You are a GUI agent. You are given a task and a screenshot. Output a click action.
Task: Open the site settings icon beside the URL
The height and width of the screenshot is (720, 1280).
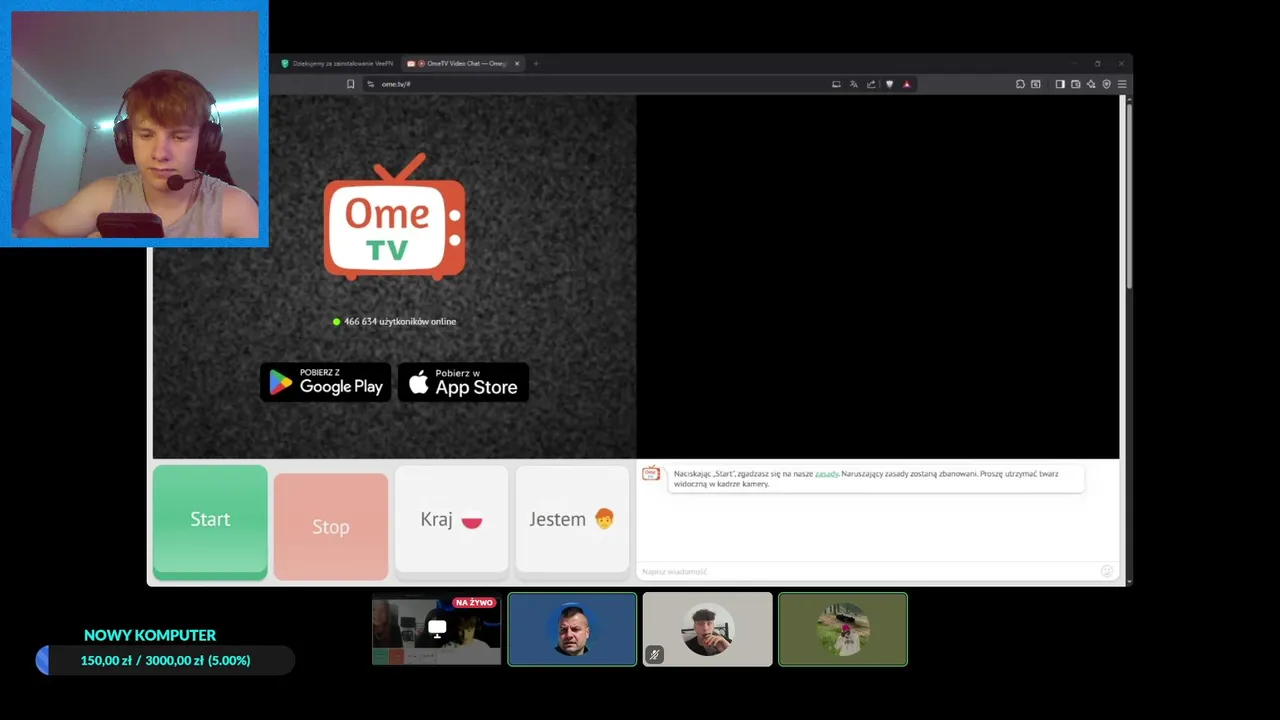[x=370, y=84]
